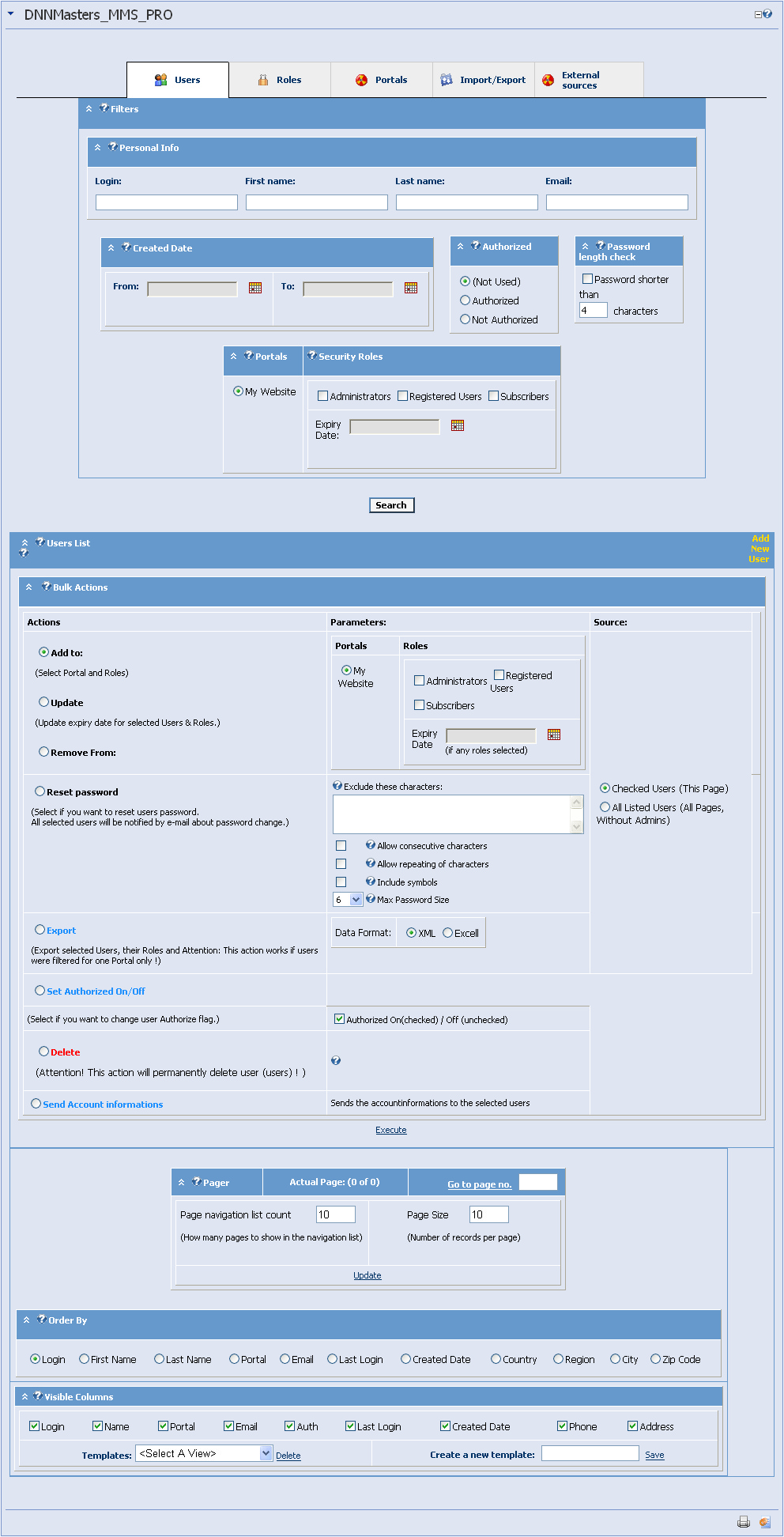
Task: Click the print icon at the page bottom
Action: 744,1522
